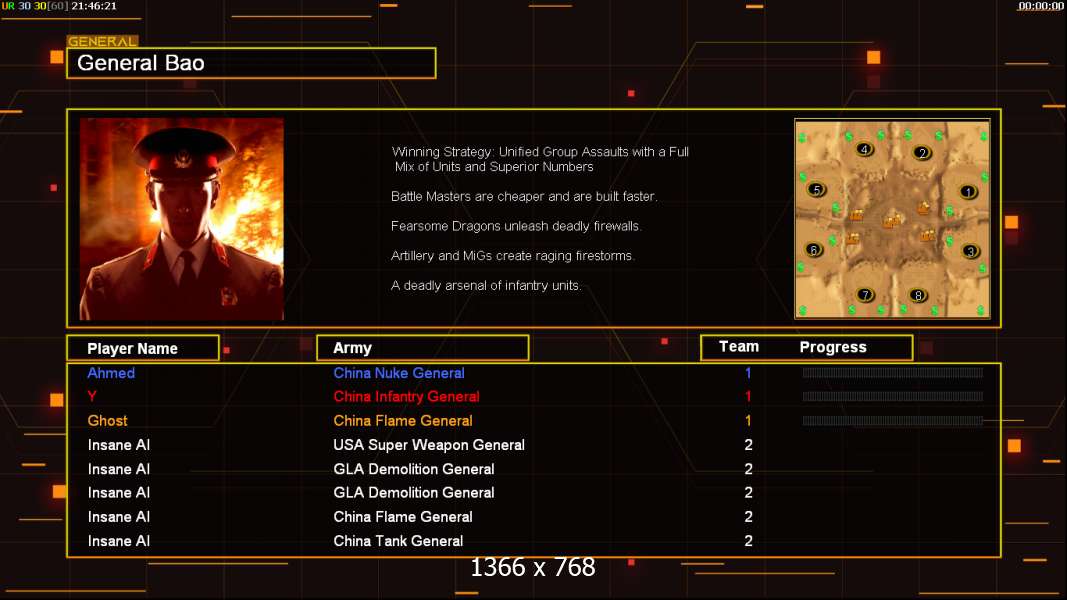Click the GENERAL label tag

click(x=102, y=41)
